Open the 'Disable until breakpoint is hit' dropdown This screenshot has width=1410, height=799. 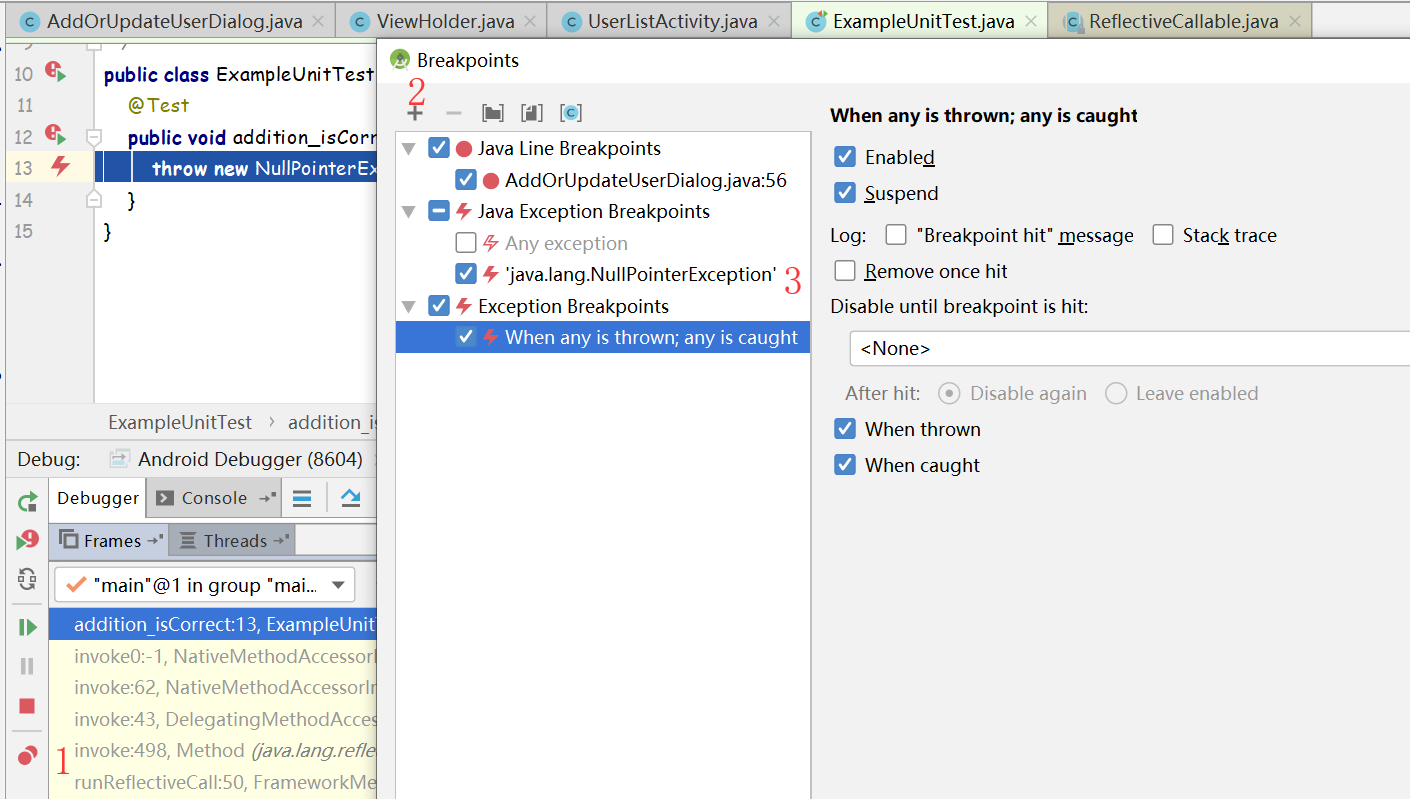pos(1129,349)
